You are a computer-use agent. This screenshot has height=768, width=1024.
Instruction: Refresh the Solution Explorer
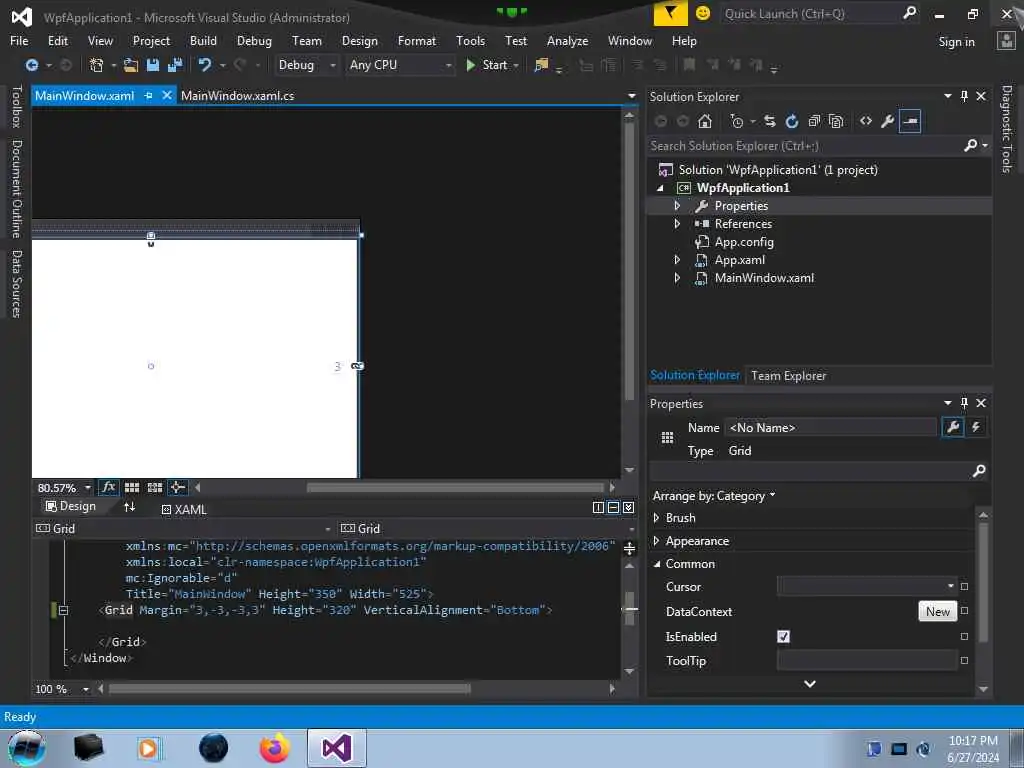(x=792, y=121)
